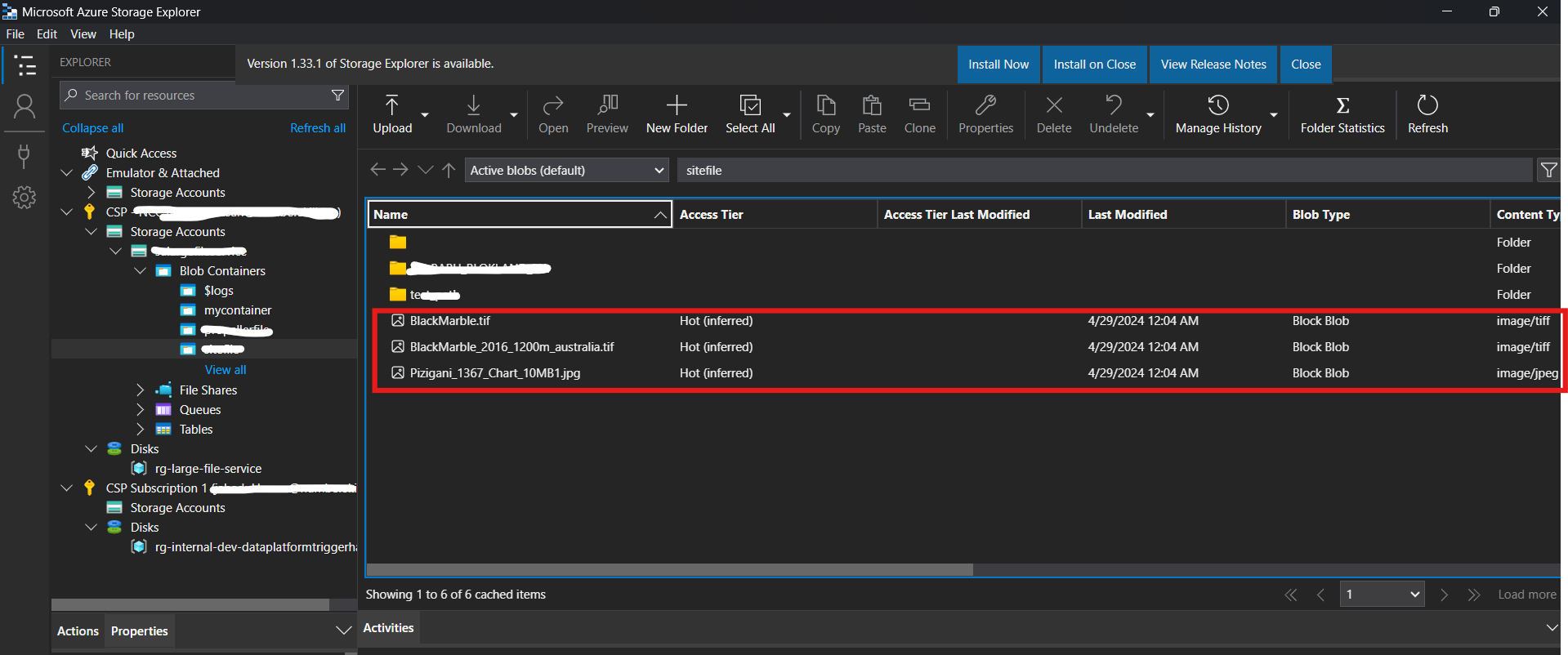The width and height of the screenshot is (1568, 655).
Task: Open the File menu
Action: point(15,33)
